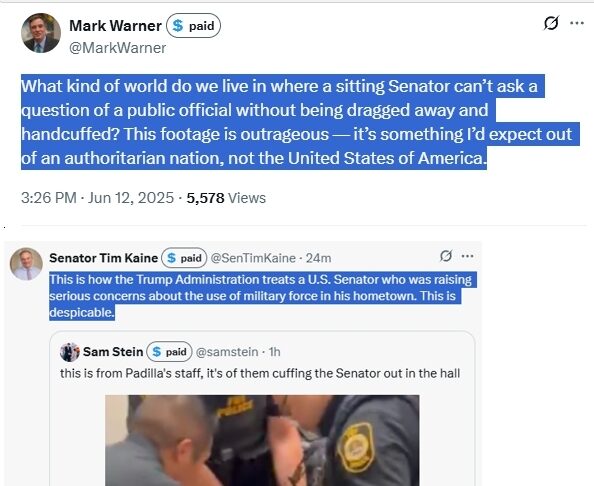The width and height of the screenshot is (594, 486).
Task: Open Sam Stein's small avatar
Action: pyautogui.click(x=69, y=352)
